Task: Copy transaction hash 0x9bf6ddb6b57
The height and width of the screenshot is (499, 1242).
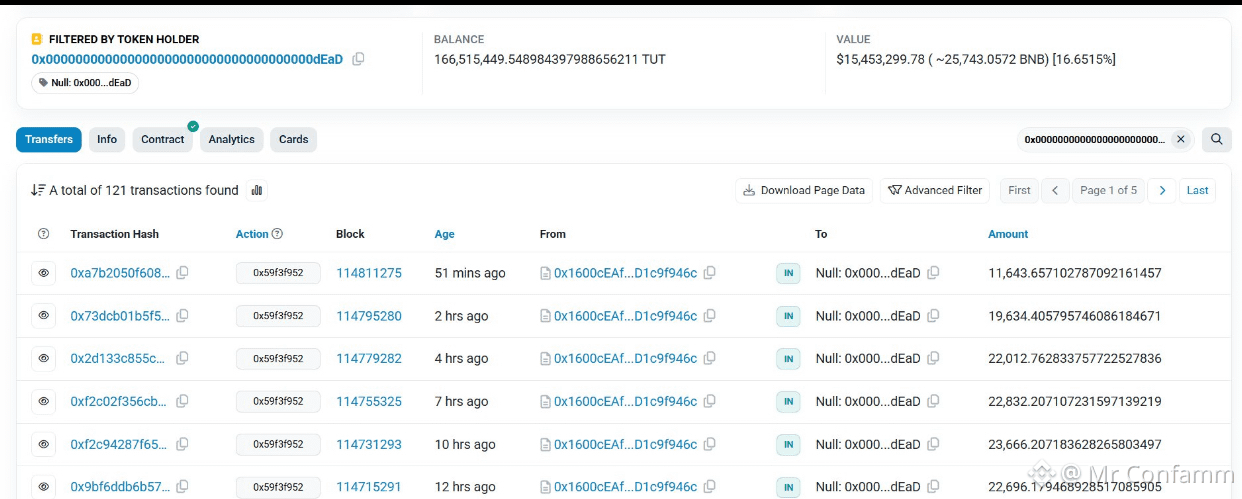Action: coord(182,487)
